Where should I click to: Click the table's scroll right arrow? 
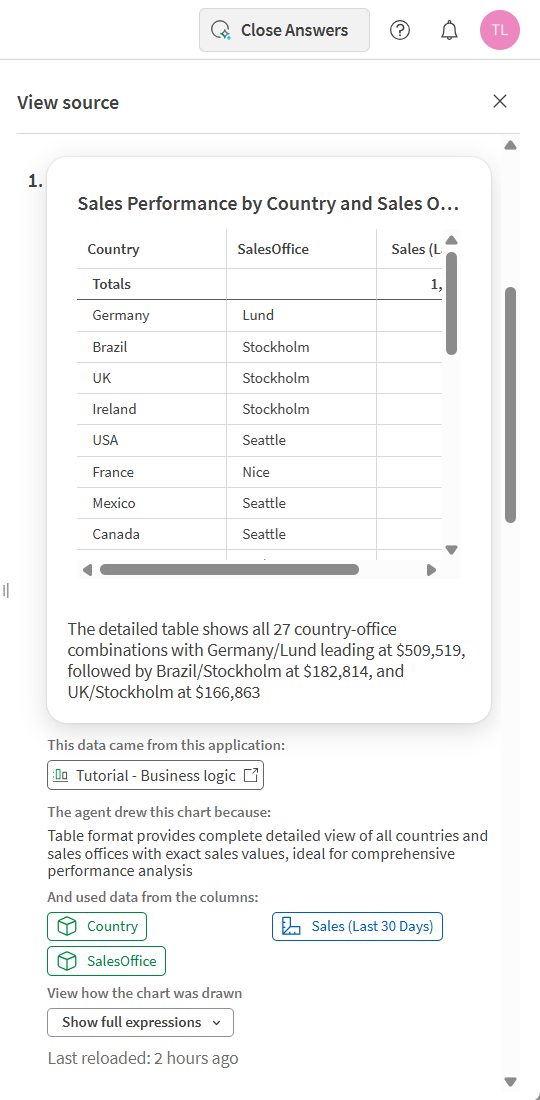[x=431, y=570]
